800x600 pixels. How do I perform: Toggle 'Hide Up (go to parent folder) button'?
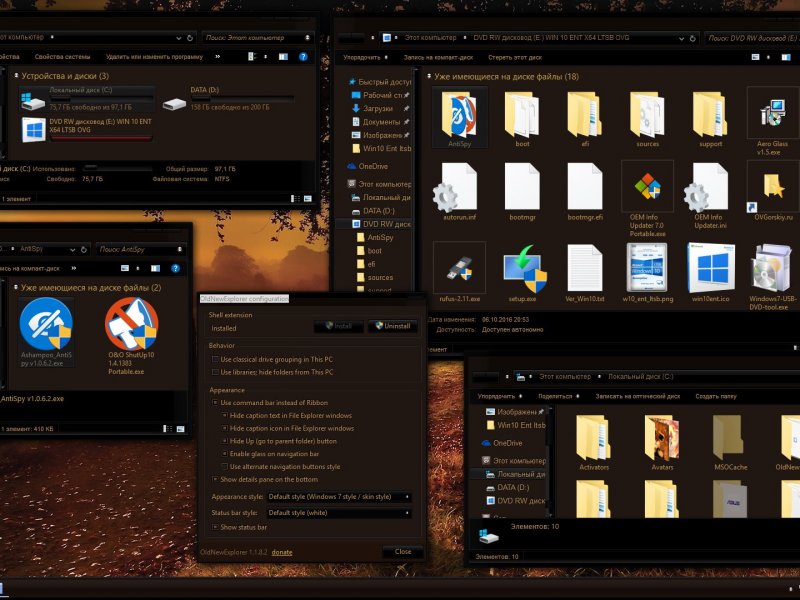pyautogui.click(x=225, y=441)
